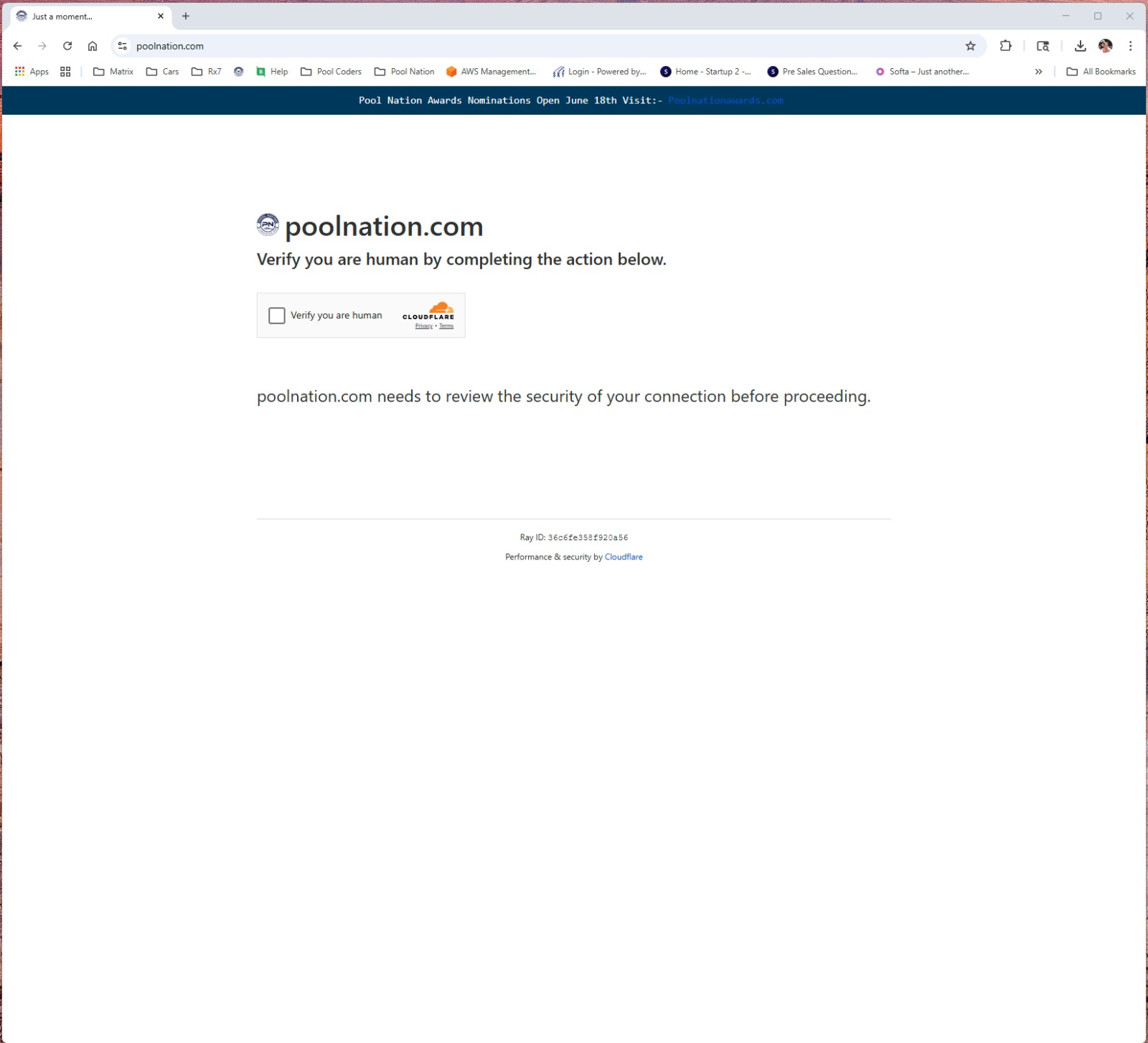
Task: Click the Ray ID value text
Action: (588, 537)
